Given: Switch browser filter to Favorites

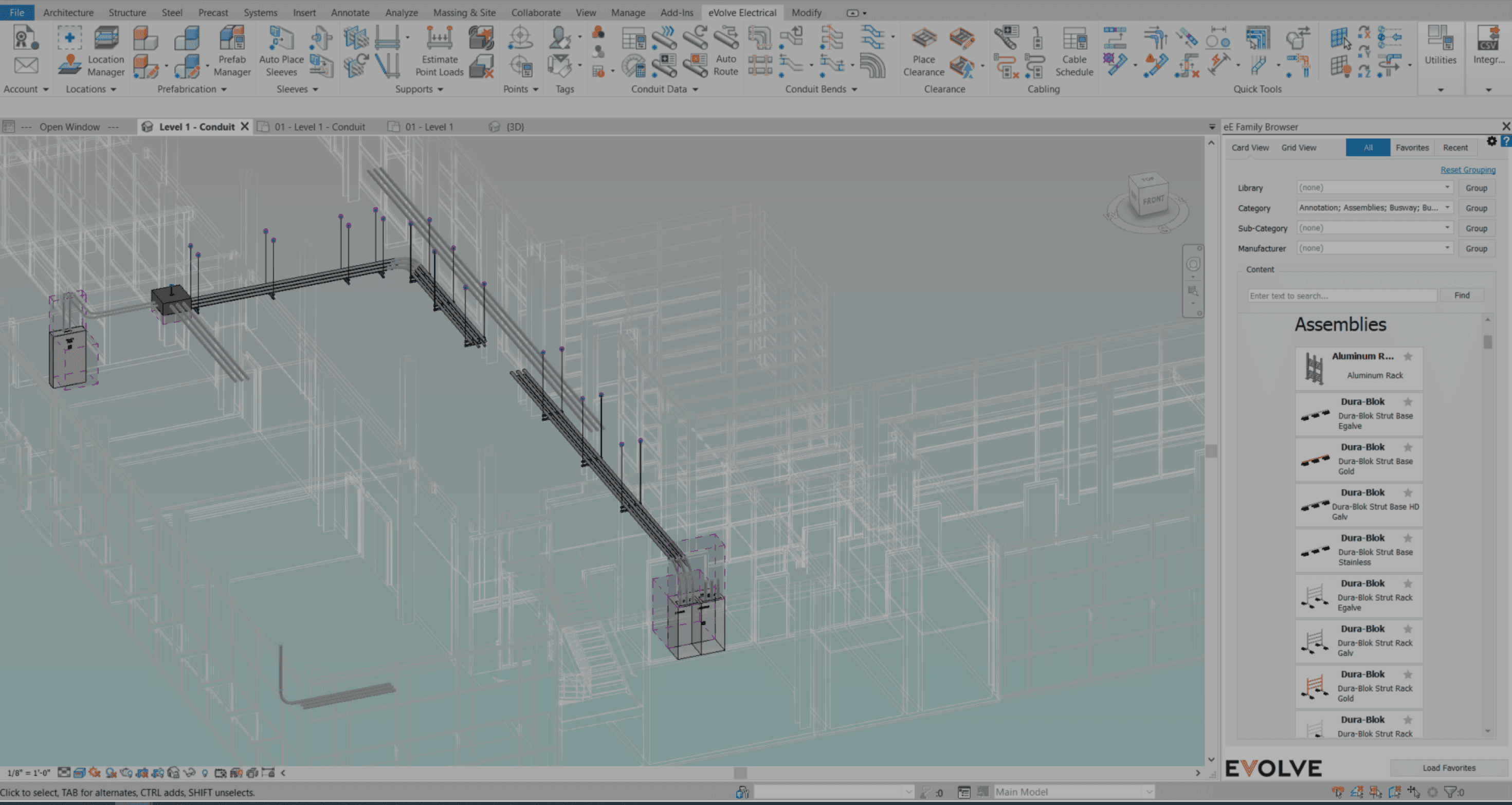Looking at the screenshot, I should pyautogui.click(x=1412, y=148).
